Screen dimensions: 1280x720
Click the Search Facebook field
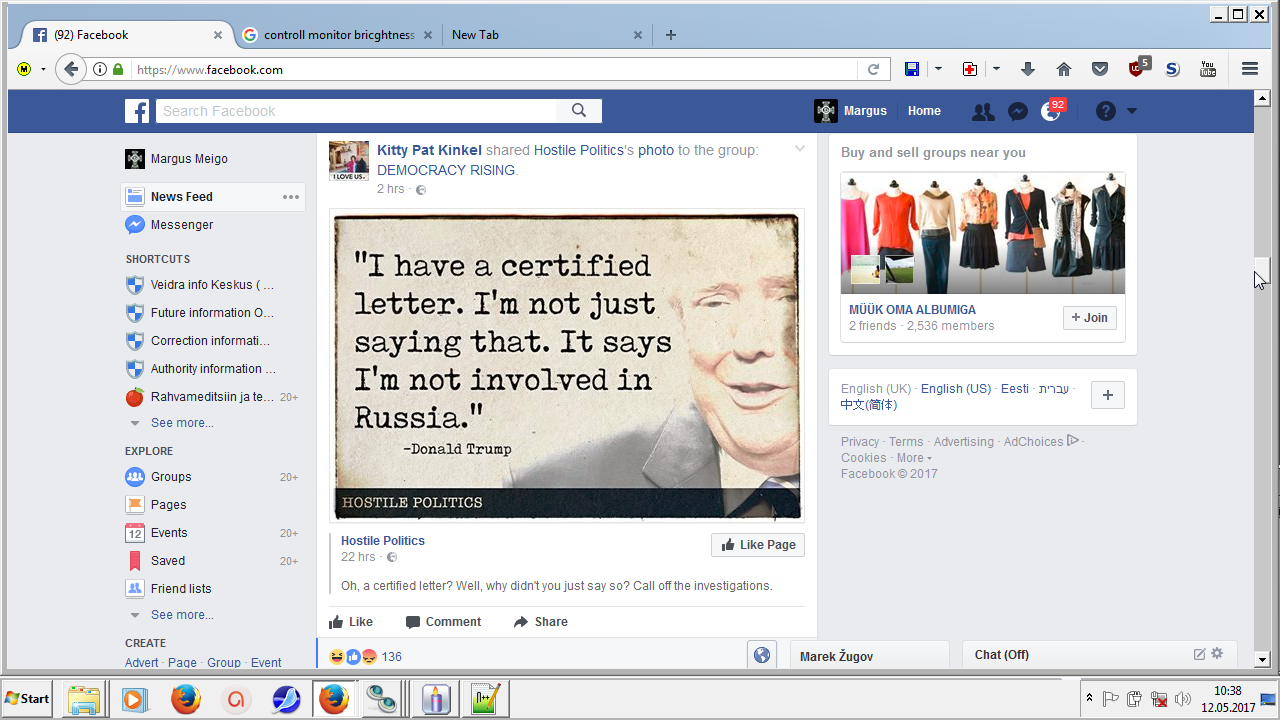click(x=356, y=111)
